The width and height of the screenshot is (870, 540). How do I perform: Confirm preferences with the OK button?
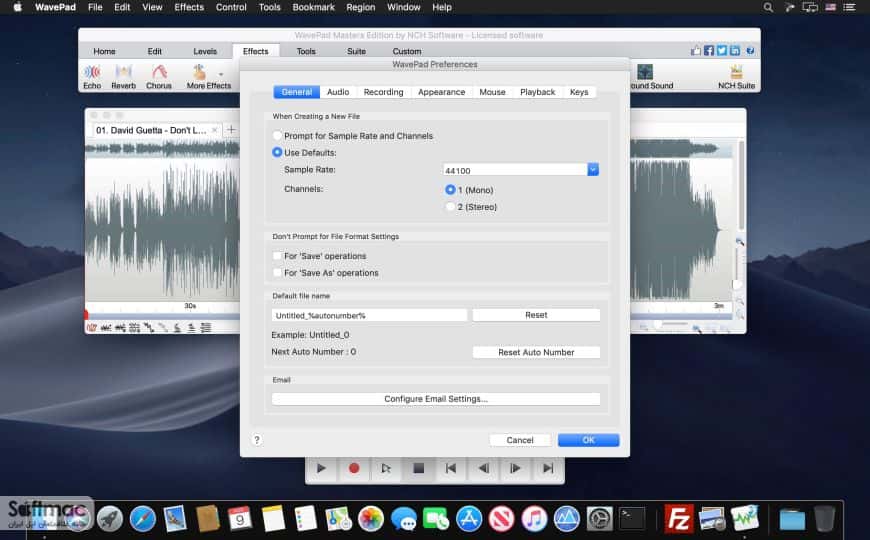point(588,440)
